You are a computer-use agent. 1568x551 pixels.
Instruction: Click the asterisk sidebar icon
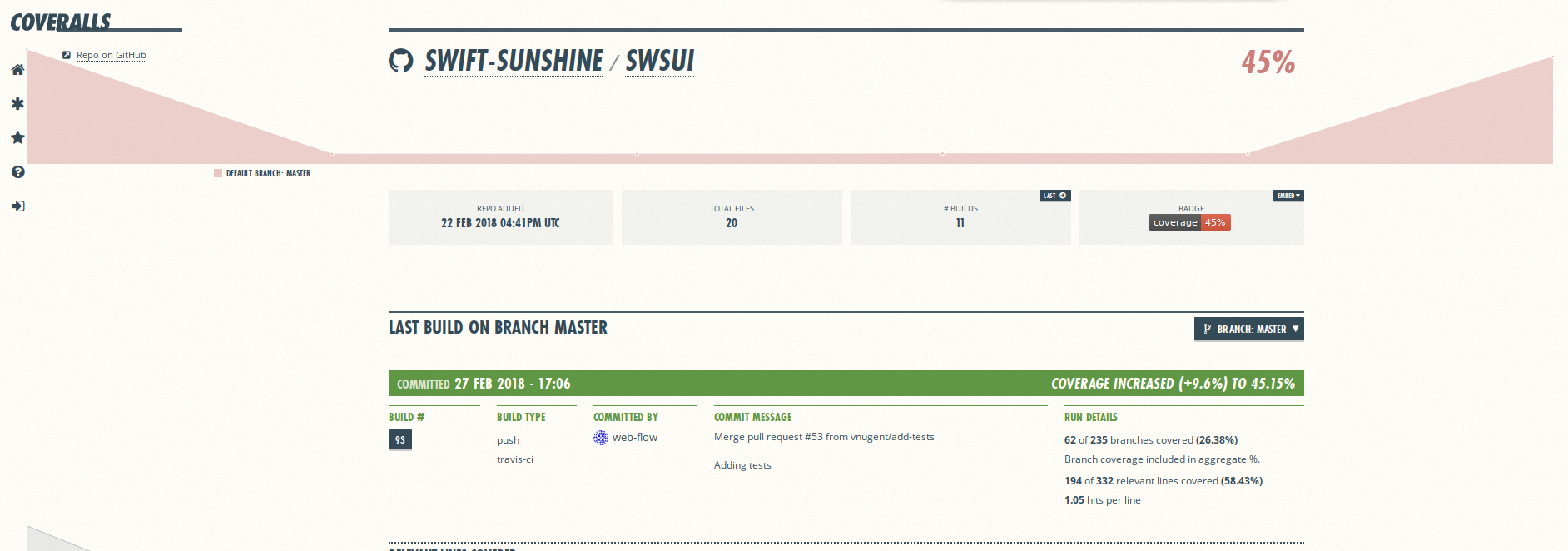pos(17,104)
